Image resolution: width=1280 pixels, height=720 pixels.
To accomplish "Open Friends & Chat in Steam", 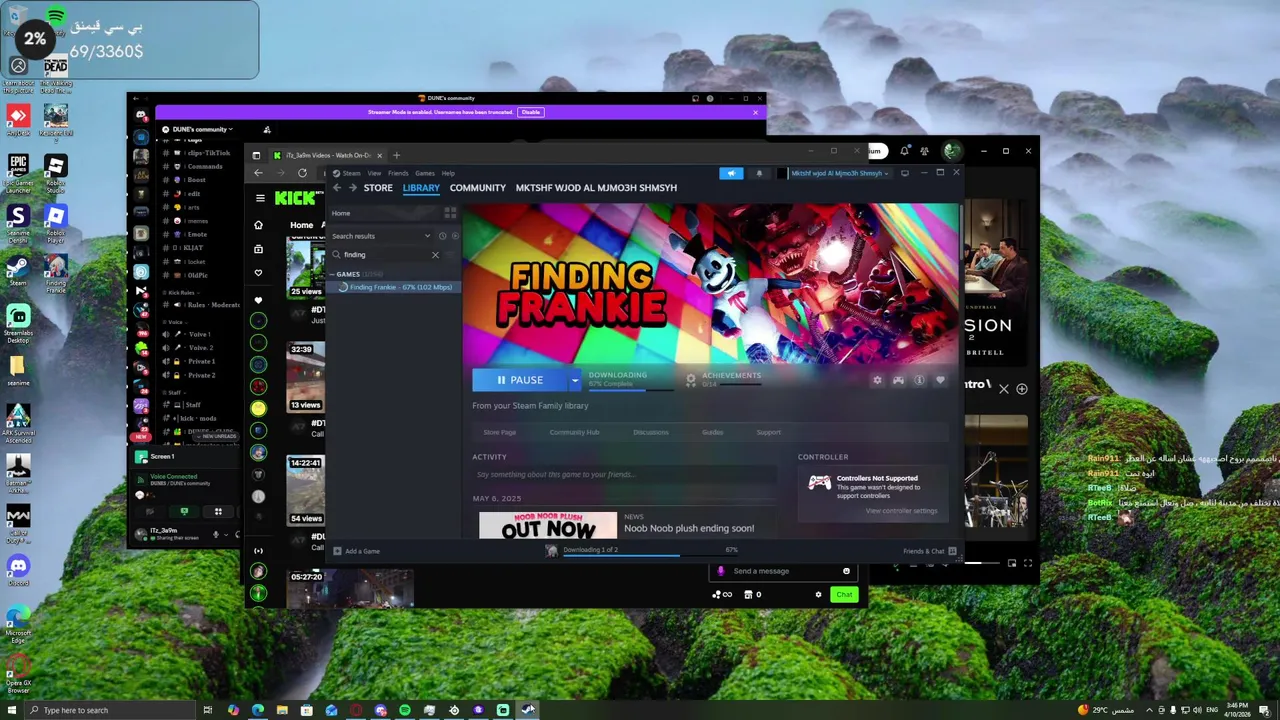I will (x=929, y=551).
